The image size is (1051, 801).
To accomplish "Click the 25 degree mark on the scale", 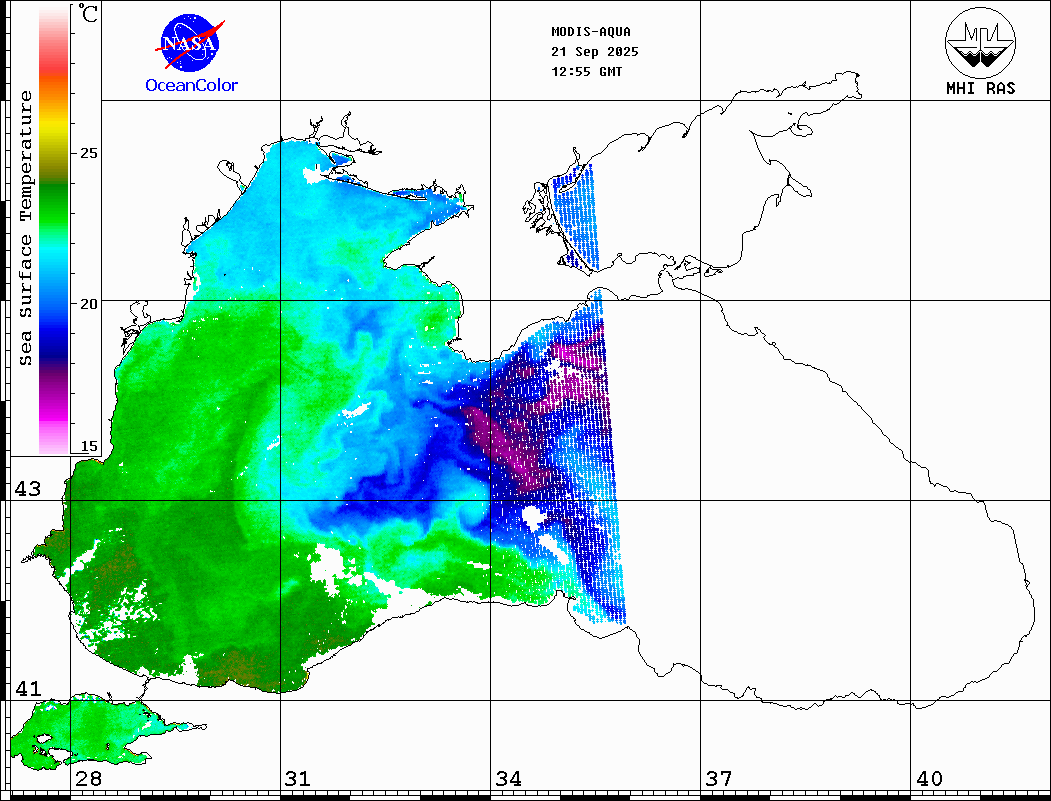I will click(90, 153).
